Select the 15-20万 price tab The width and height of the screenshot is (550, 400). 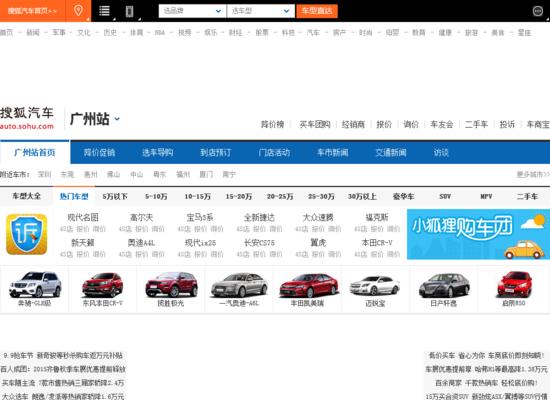click(239, 196)
